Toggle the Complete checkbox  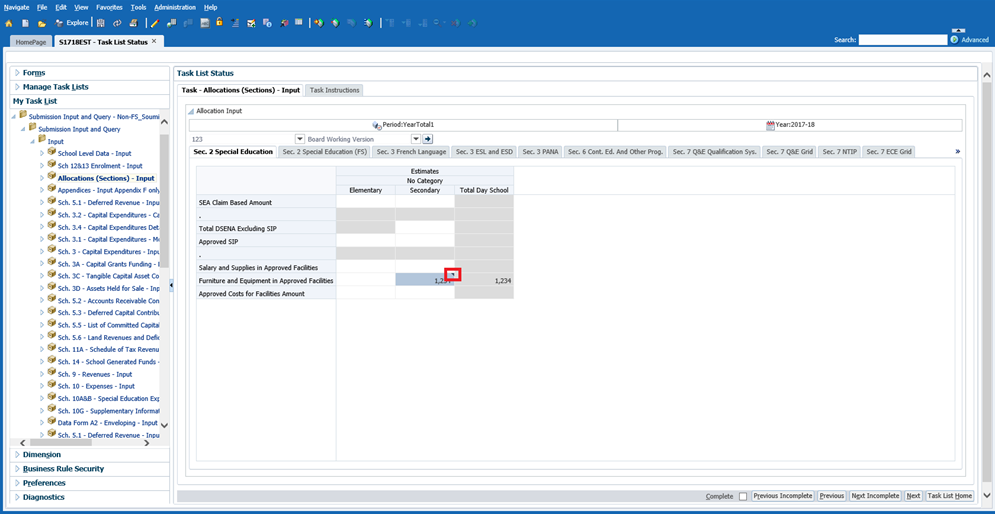pyautogui.click(x=742, y=496)
